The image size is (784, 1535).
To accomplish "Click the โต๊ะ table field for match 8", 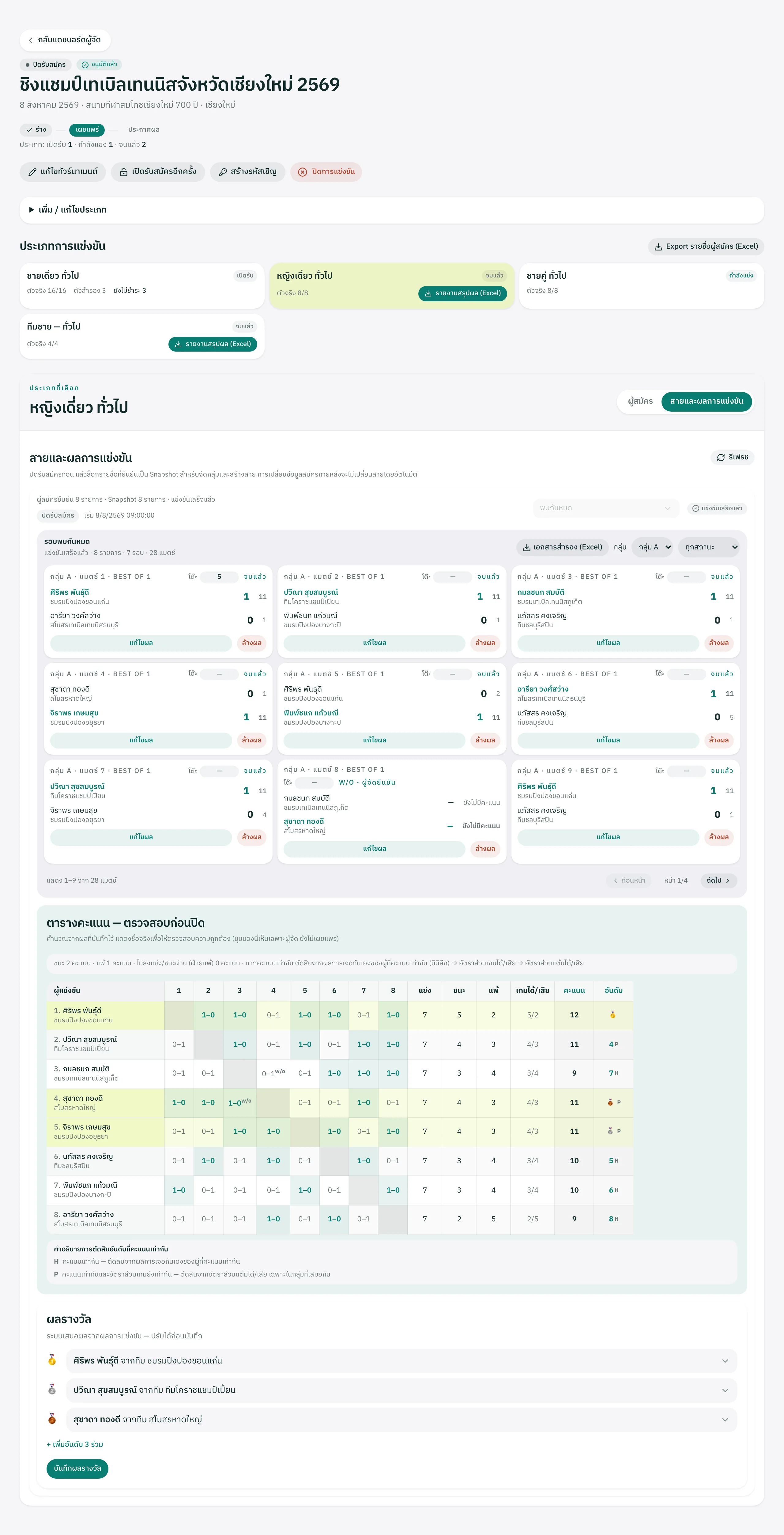I will pyautogui.click(x=314, y=783).
